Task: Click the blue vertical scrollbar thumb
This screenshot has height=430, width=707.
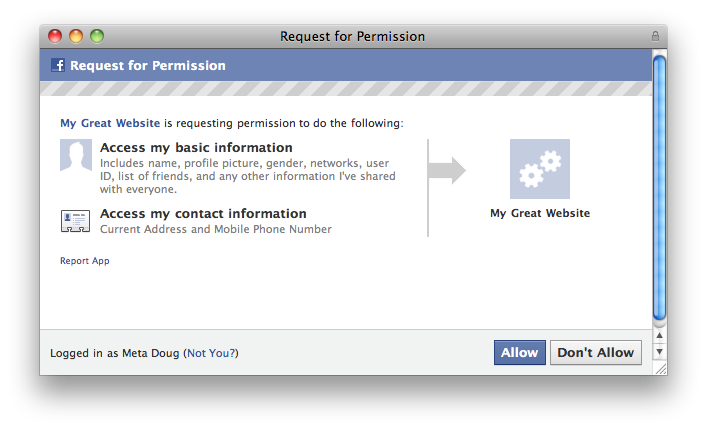Action: click(659, 187)
